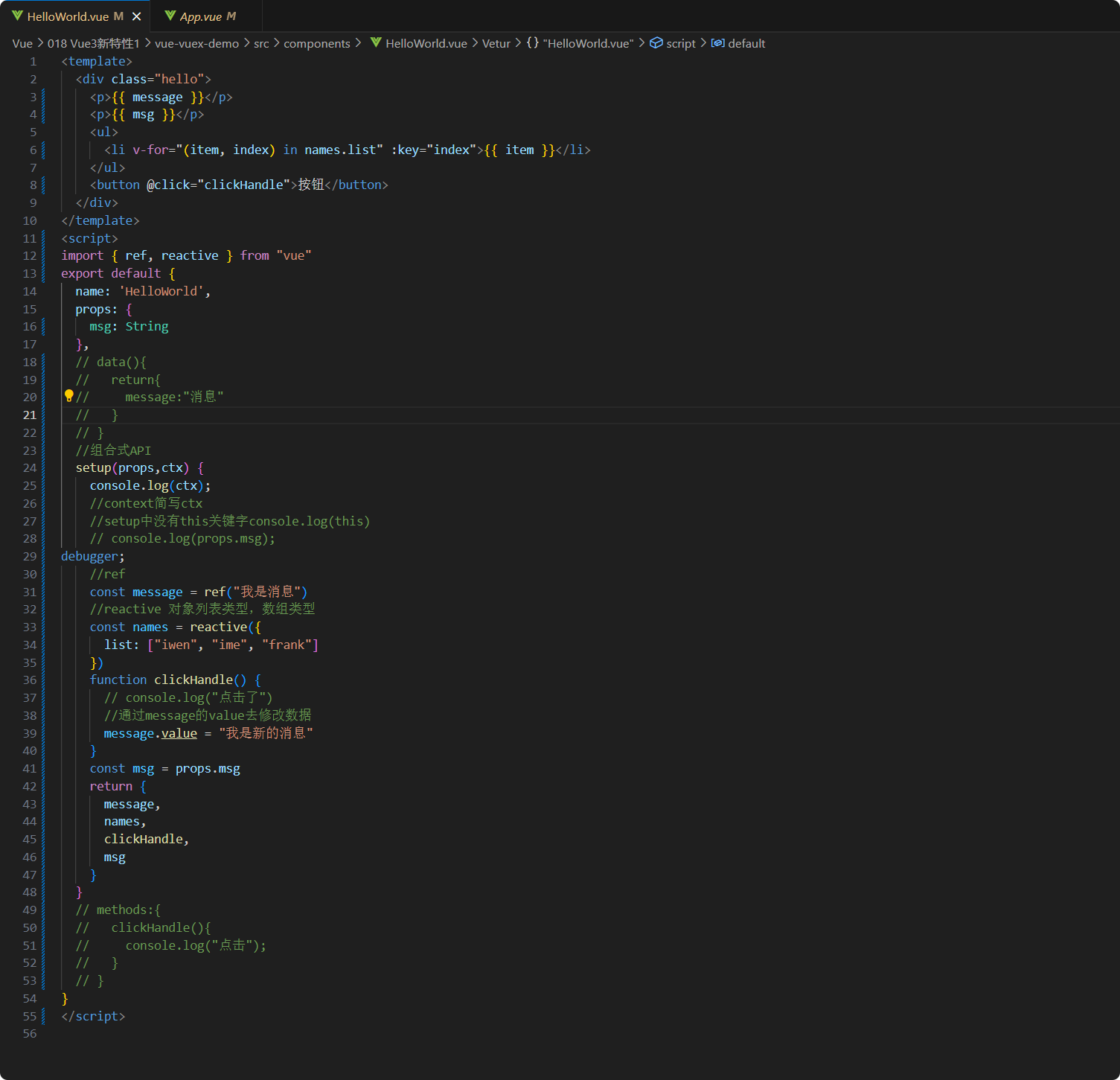Screen dimensions: 1120x1080
Task: Click line number 29 in the gutter
Action: [x=30, y=557]
